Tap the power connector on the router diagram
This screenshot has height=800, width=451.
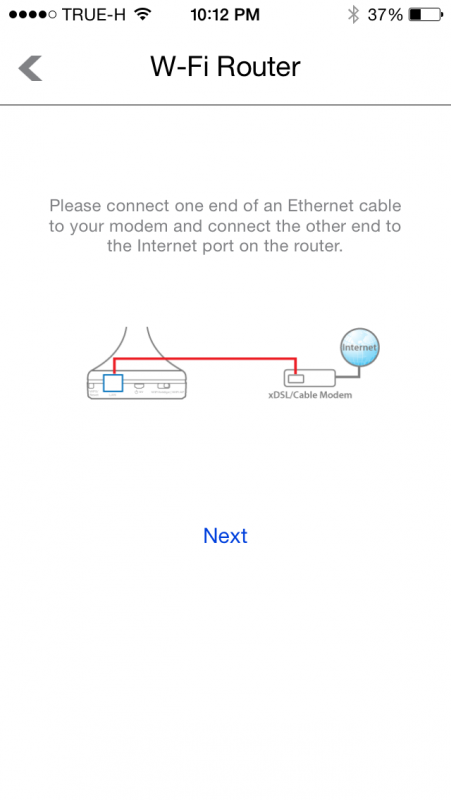pyautogui.click(x=138, y=387)
